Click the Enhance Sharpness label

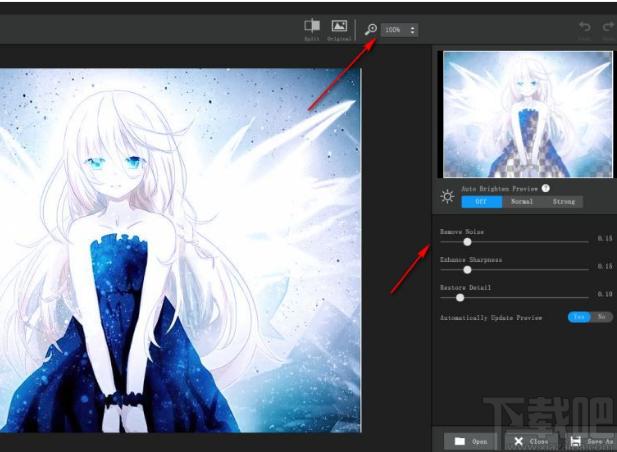point(471,260)
